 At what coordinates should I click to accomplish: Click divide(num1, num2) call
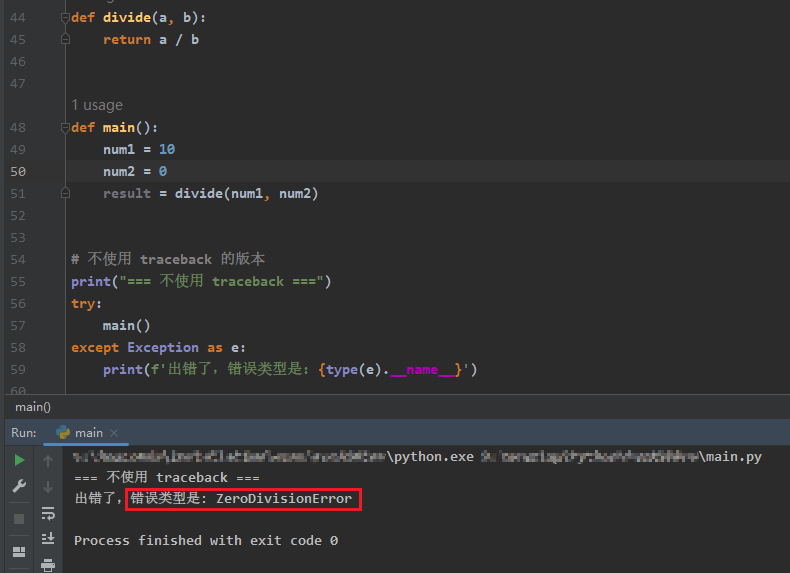[246, 194]
